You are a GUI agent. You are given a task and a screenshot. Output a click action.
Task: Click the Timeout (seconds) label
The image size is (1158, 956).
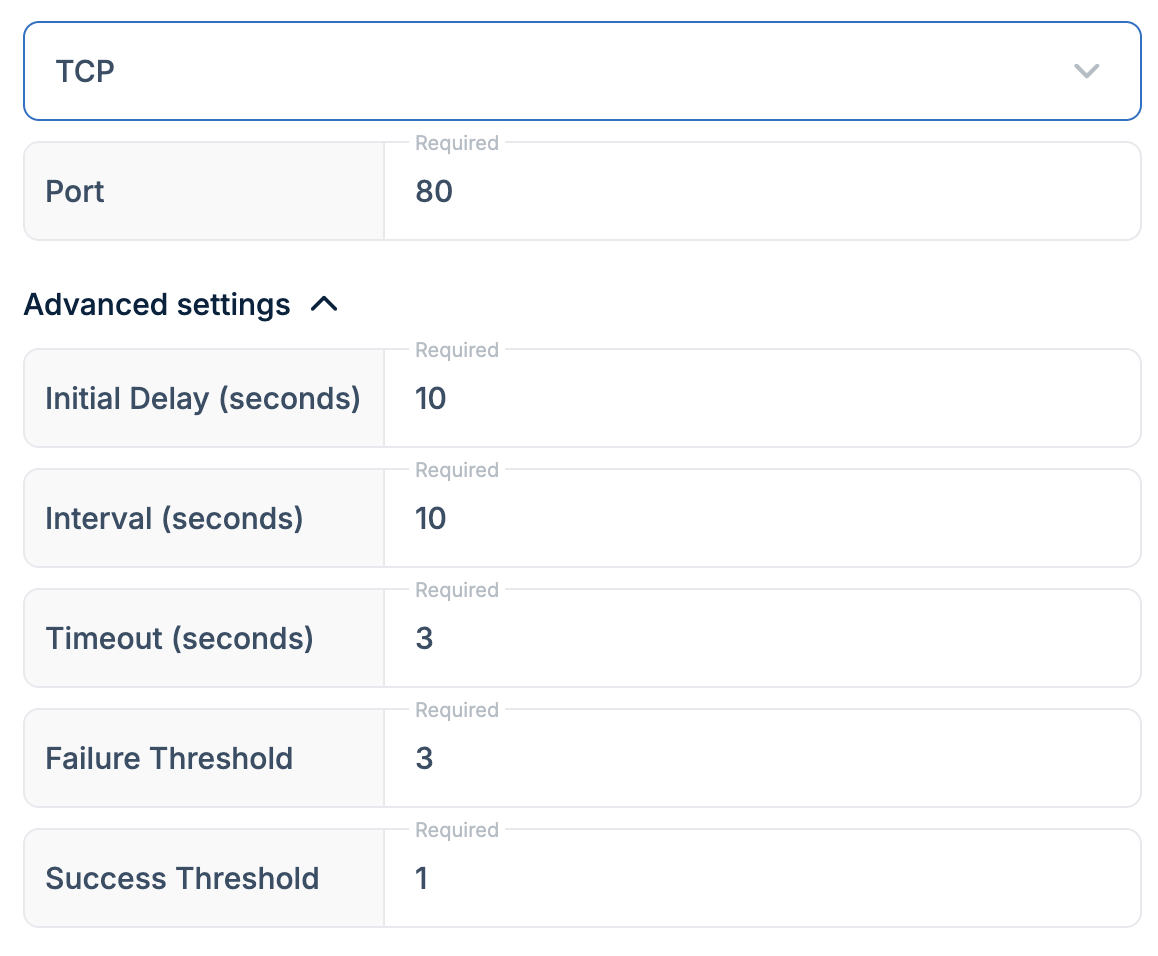point(179,639)
